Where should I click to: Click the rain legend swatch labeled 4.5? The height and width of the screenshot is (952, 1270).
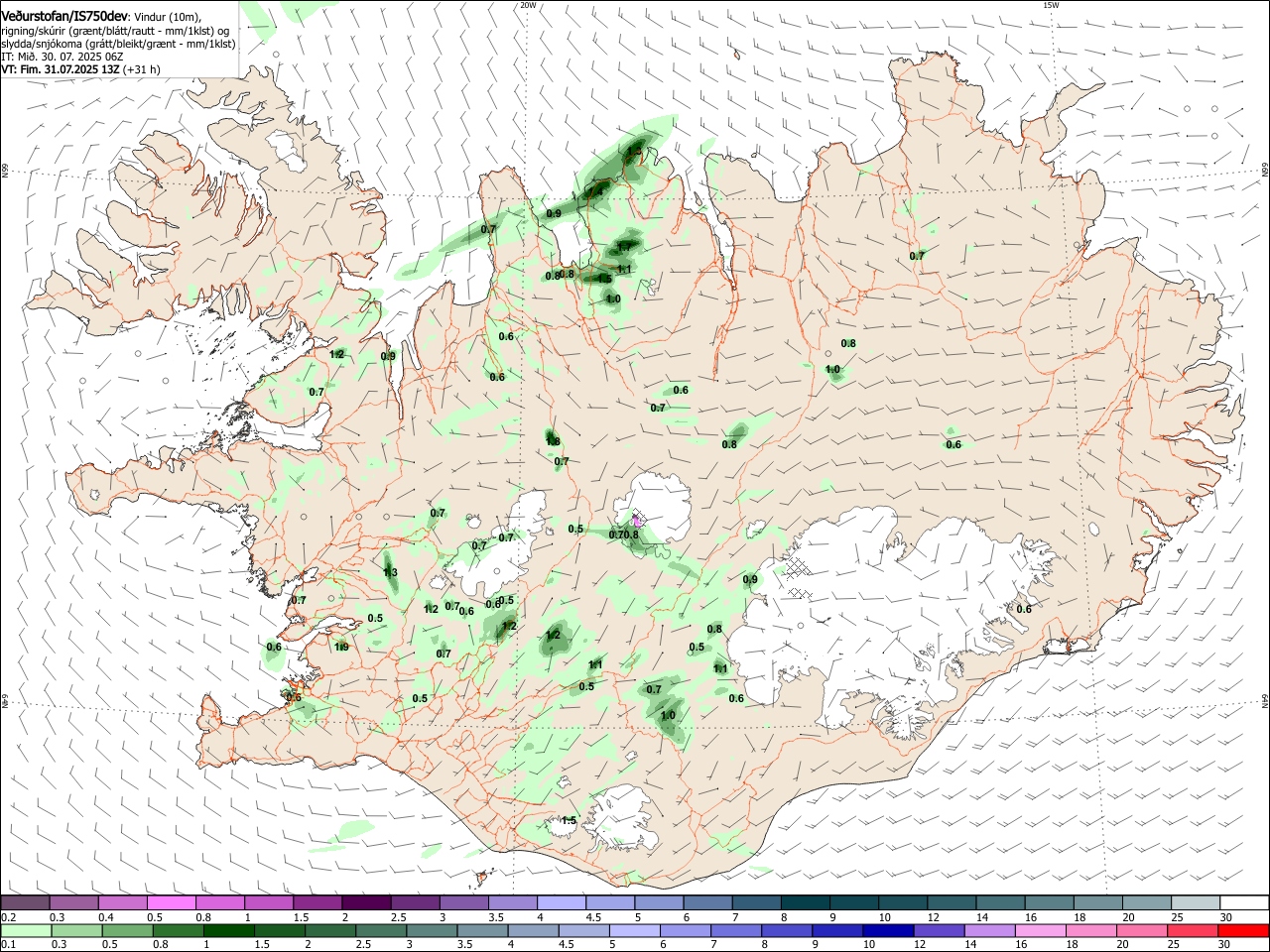click(x=584, y=931)
